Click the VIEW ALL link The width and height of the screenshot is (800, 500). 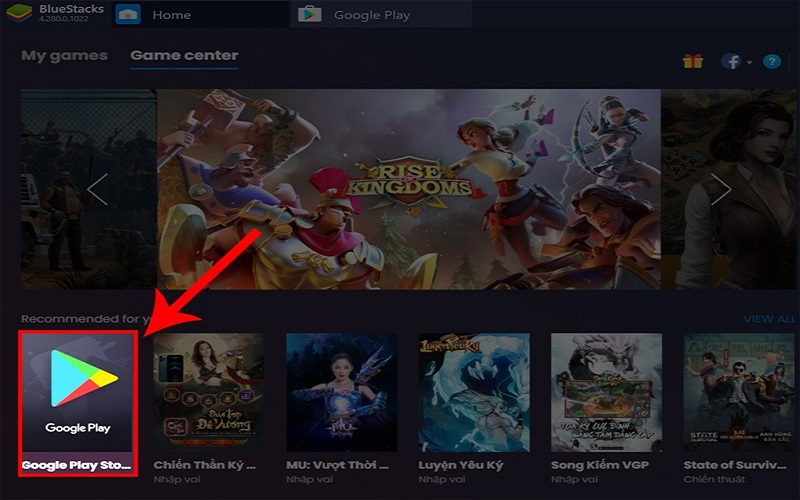click(769, 319)
